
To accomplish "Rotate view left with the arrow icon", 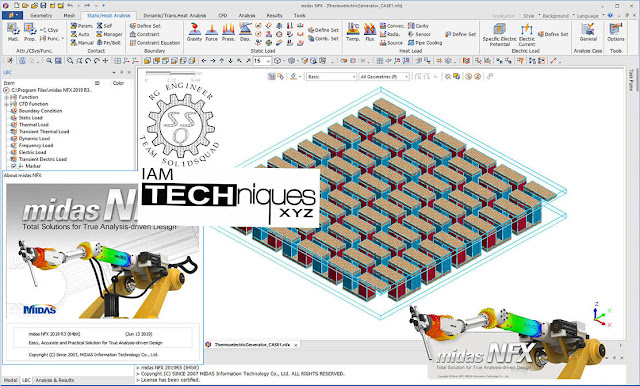I will (x=204, y=61).
